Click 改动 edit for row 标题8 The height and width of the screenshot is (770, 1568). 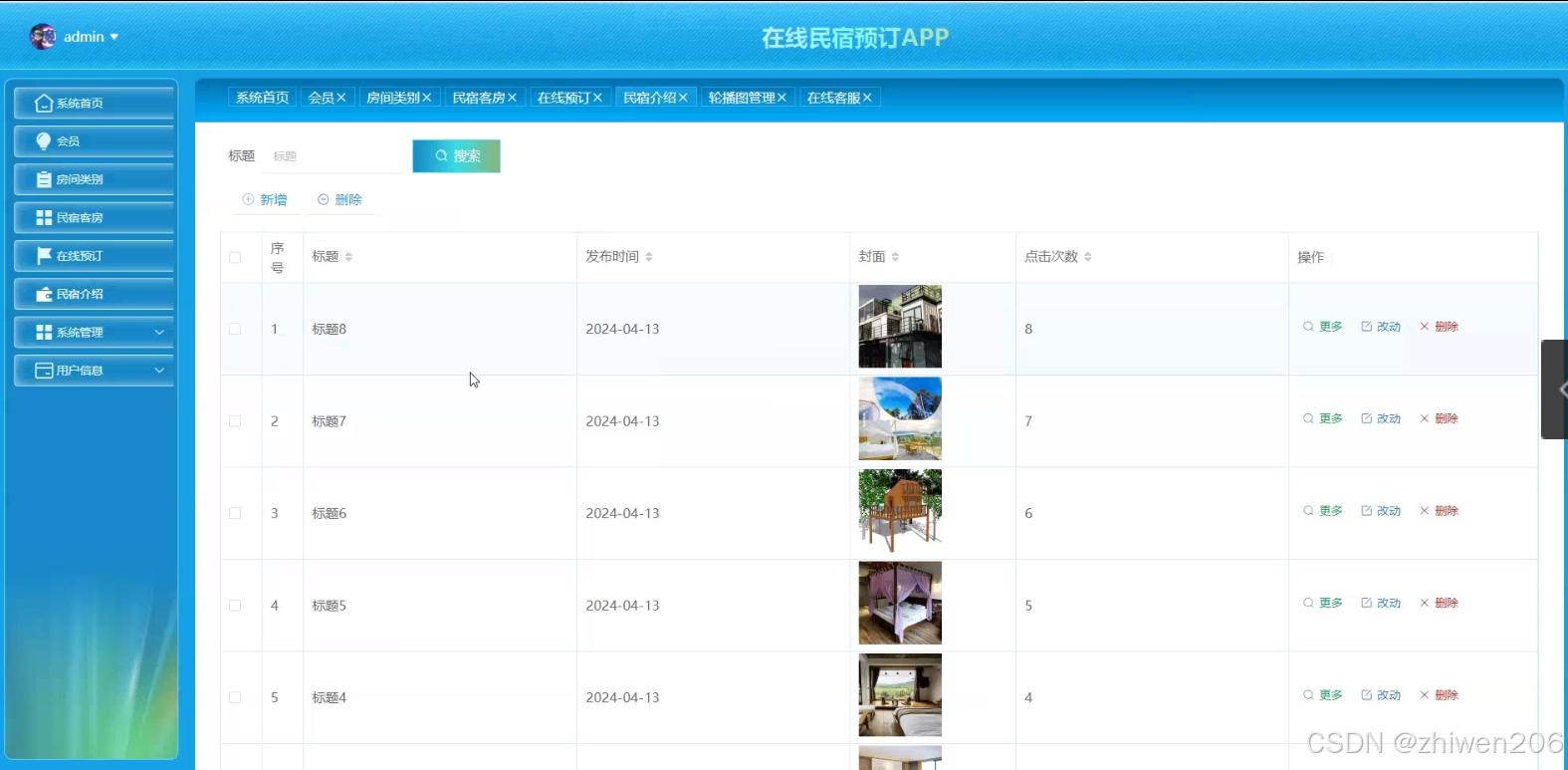(x=1381, y=327)
